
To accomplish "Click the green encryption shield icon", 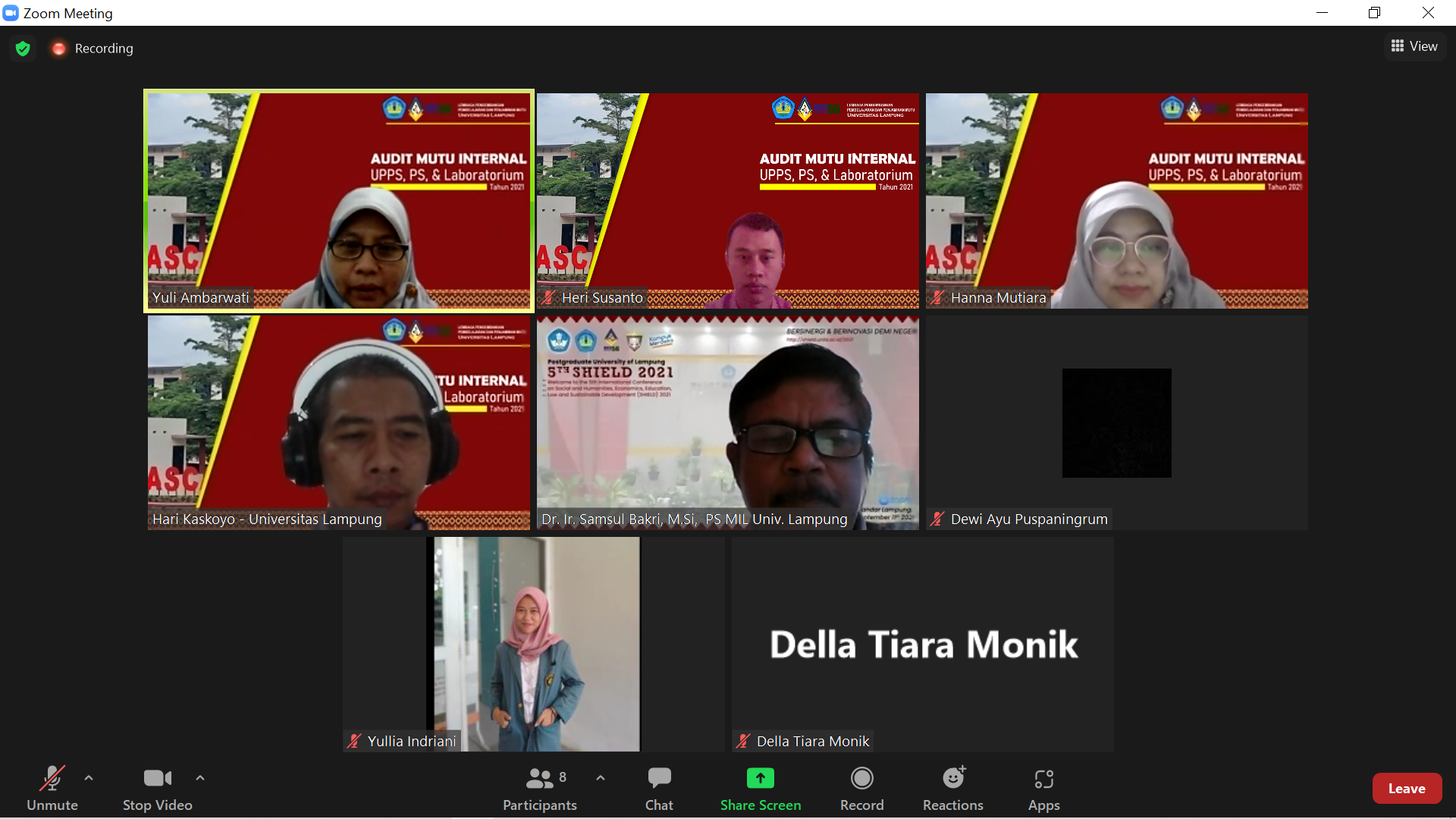I will 23,49.
